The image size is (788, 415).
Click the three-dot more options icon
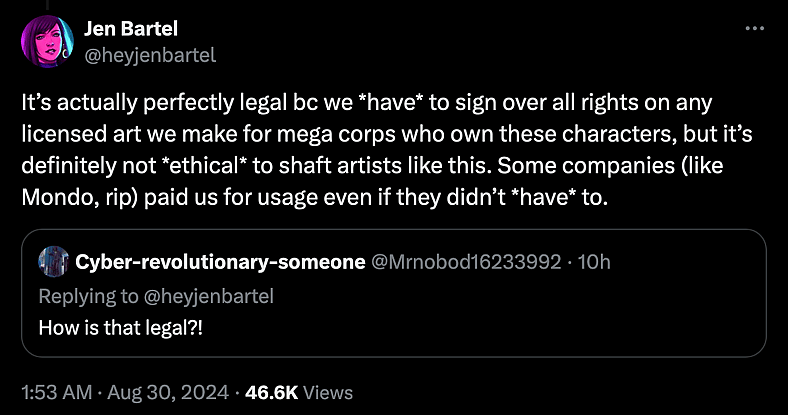pyautogui.click(x=754, y=29)
